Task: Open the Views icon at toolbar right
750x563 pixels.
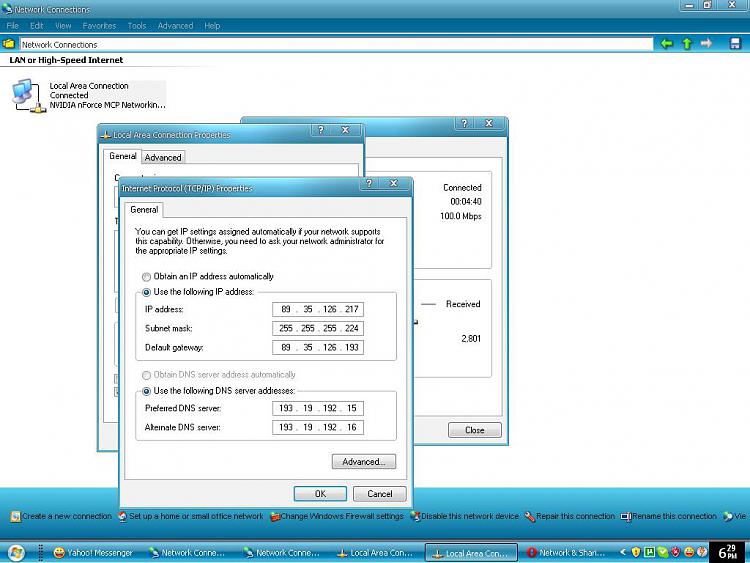Action: pos(735,44)
